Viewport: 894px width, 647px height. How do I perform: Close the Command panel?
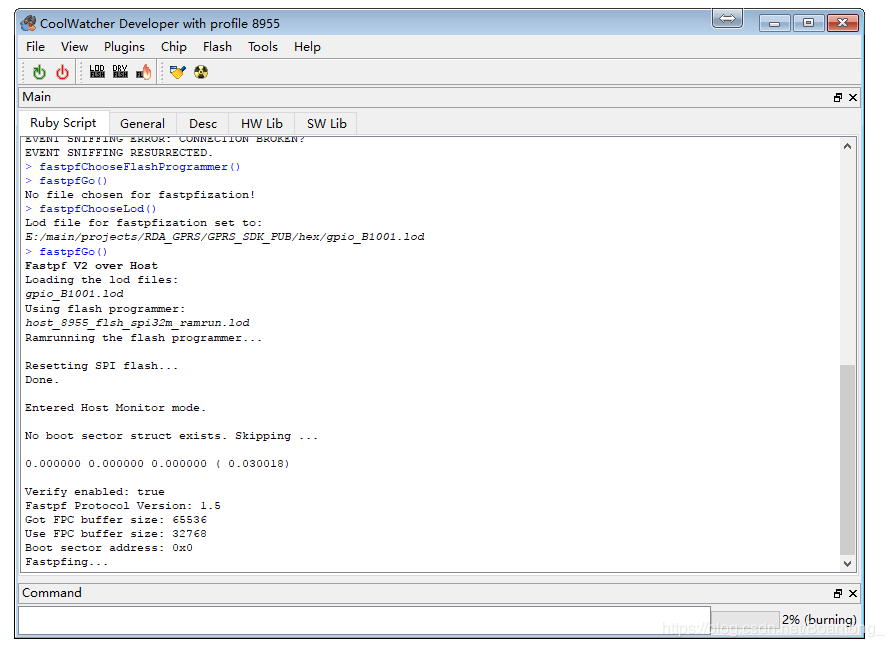[x=853, y=593]
